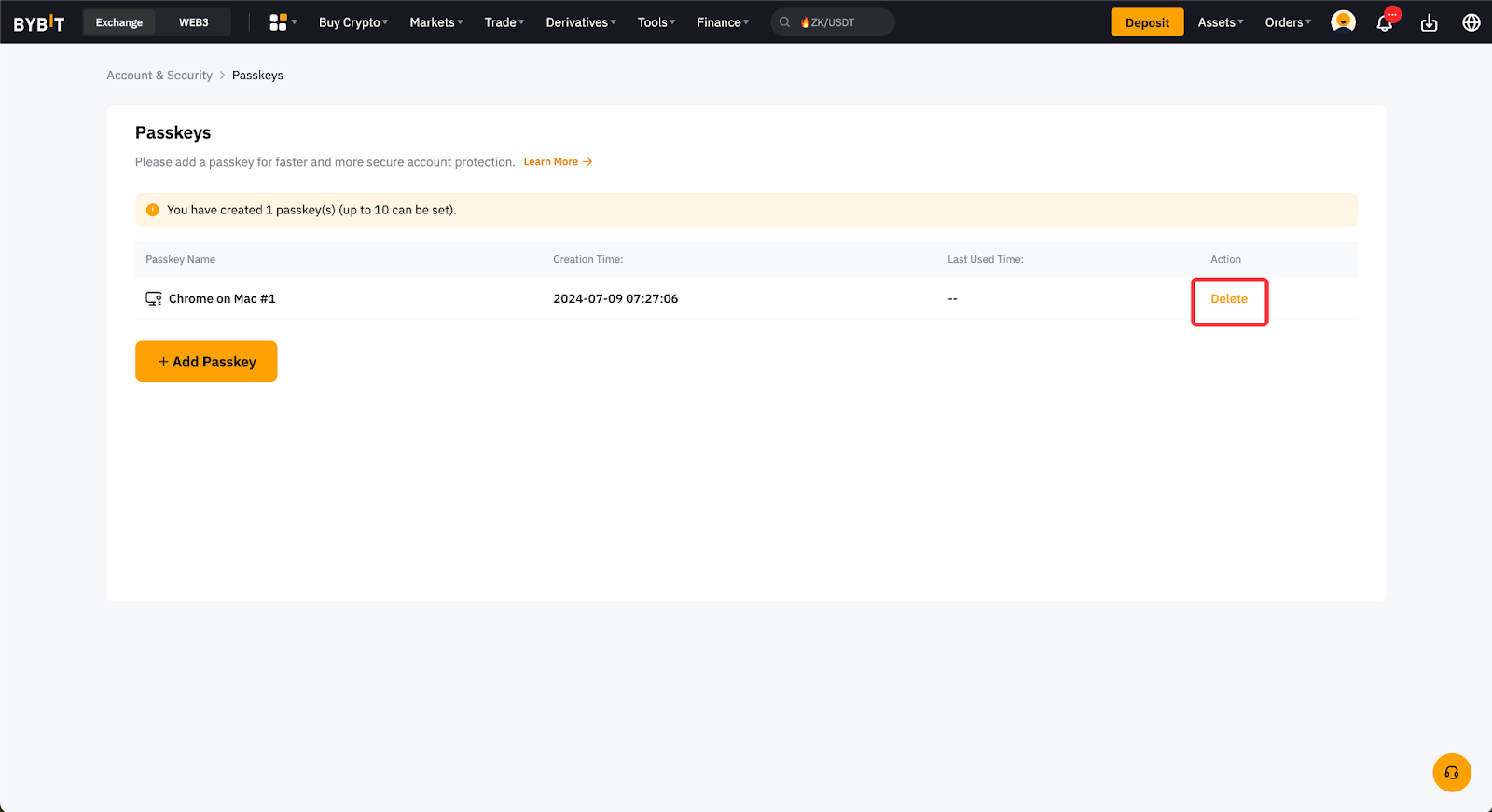
Task: Follow the Learn More link
Action: point(558,162)
